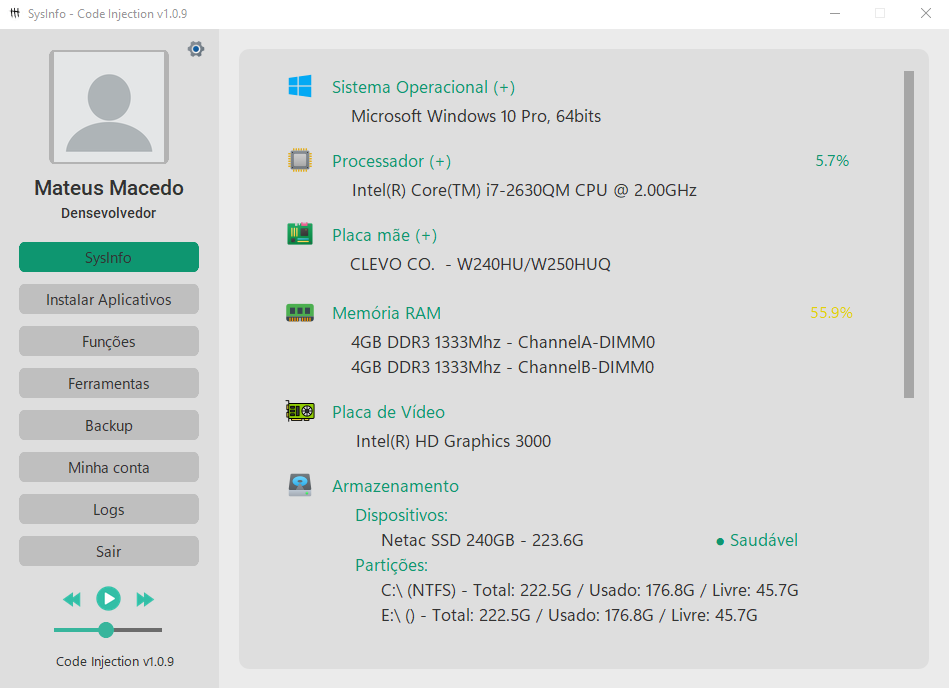The height and width of the screenshot is (688, 949).
Task: Click the ChannelA-DIMM0 memory row
Action: [x=503, y=342]
